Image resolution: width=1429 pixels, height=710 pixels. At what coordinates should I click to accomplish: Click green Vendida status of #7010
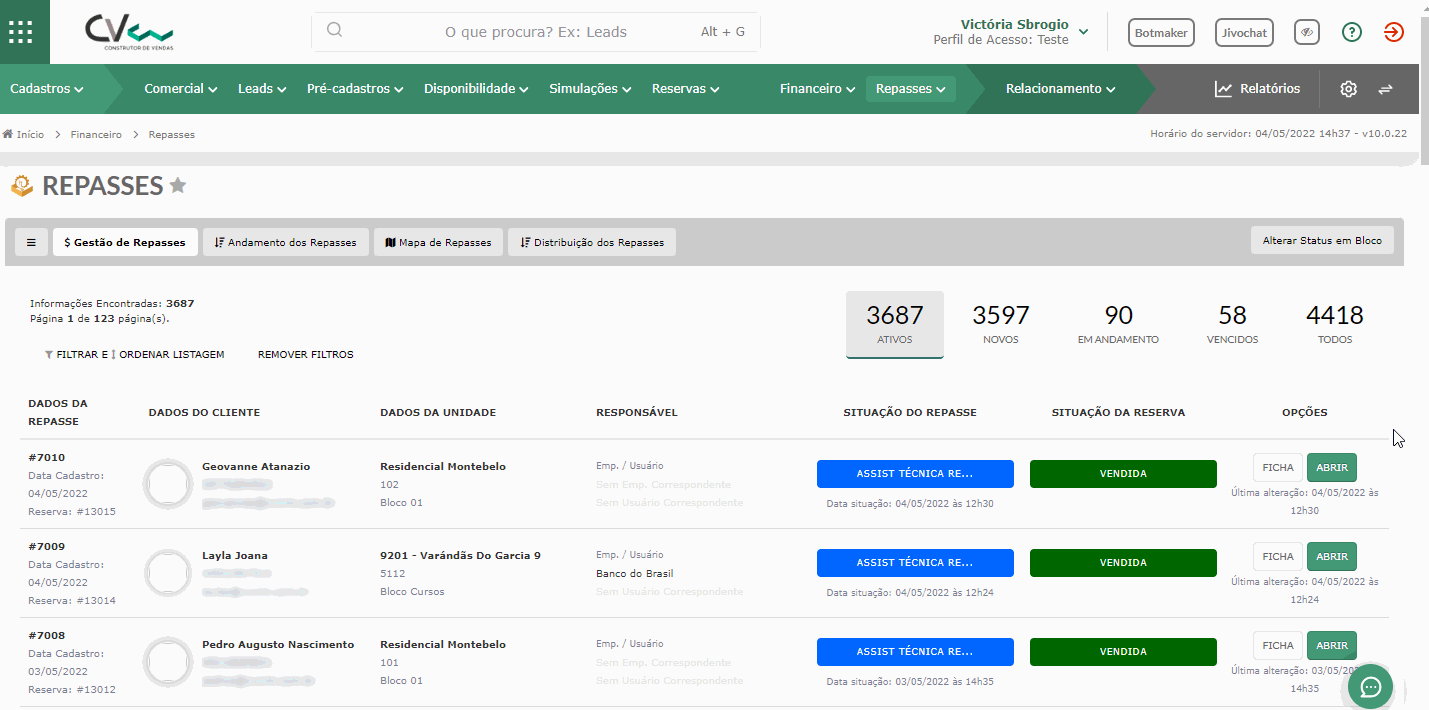(x=1123, y=474)
